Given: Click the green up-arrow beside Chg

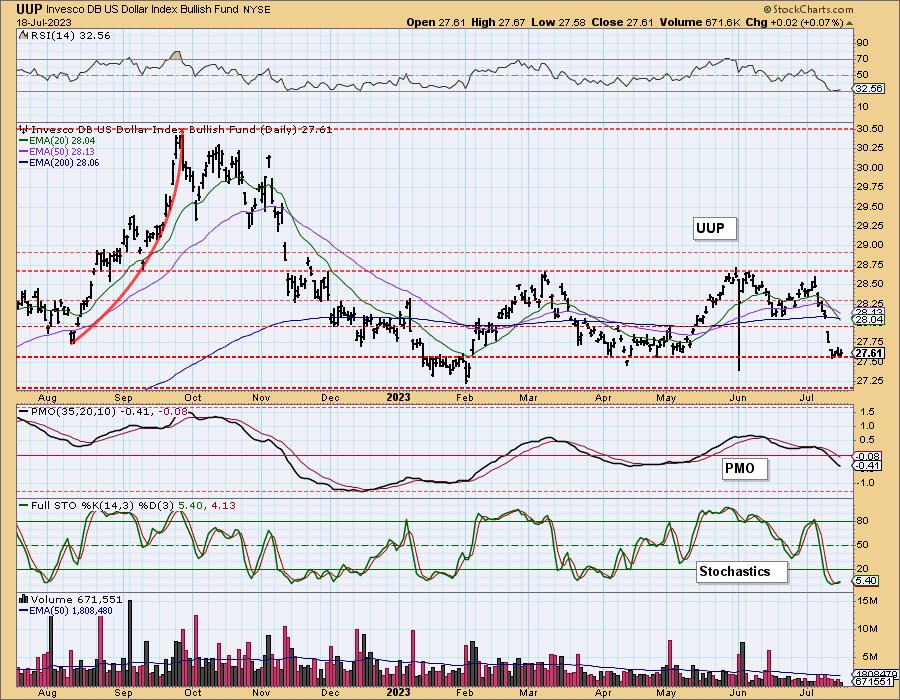Looking at the screenshot, I should click(x=850, y=23).
